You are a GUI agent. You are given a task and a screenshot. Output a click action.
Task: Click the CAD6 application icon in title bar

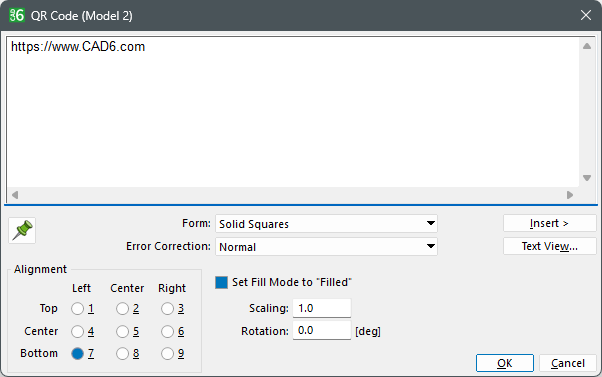[x=17, y=15]
